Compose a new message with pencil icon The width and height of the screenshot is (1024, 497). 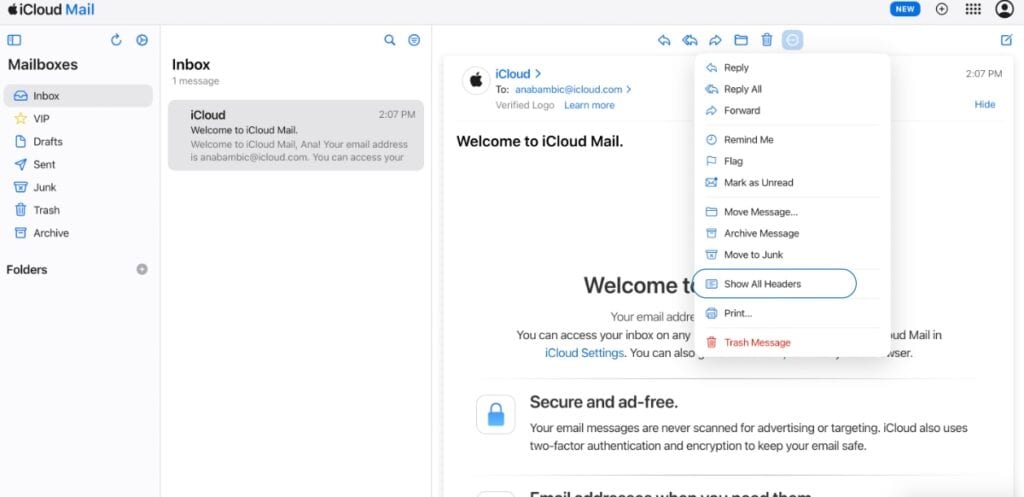point(1006,40)
